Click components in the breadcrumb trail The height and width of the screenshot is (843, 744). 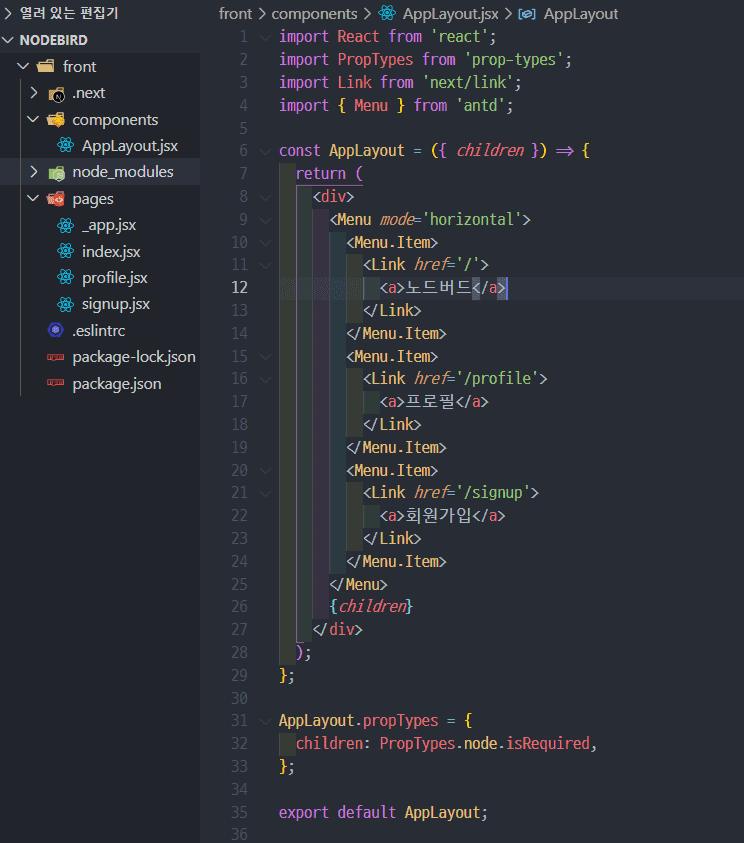click(x=314, y=13)
